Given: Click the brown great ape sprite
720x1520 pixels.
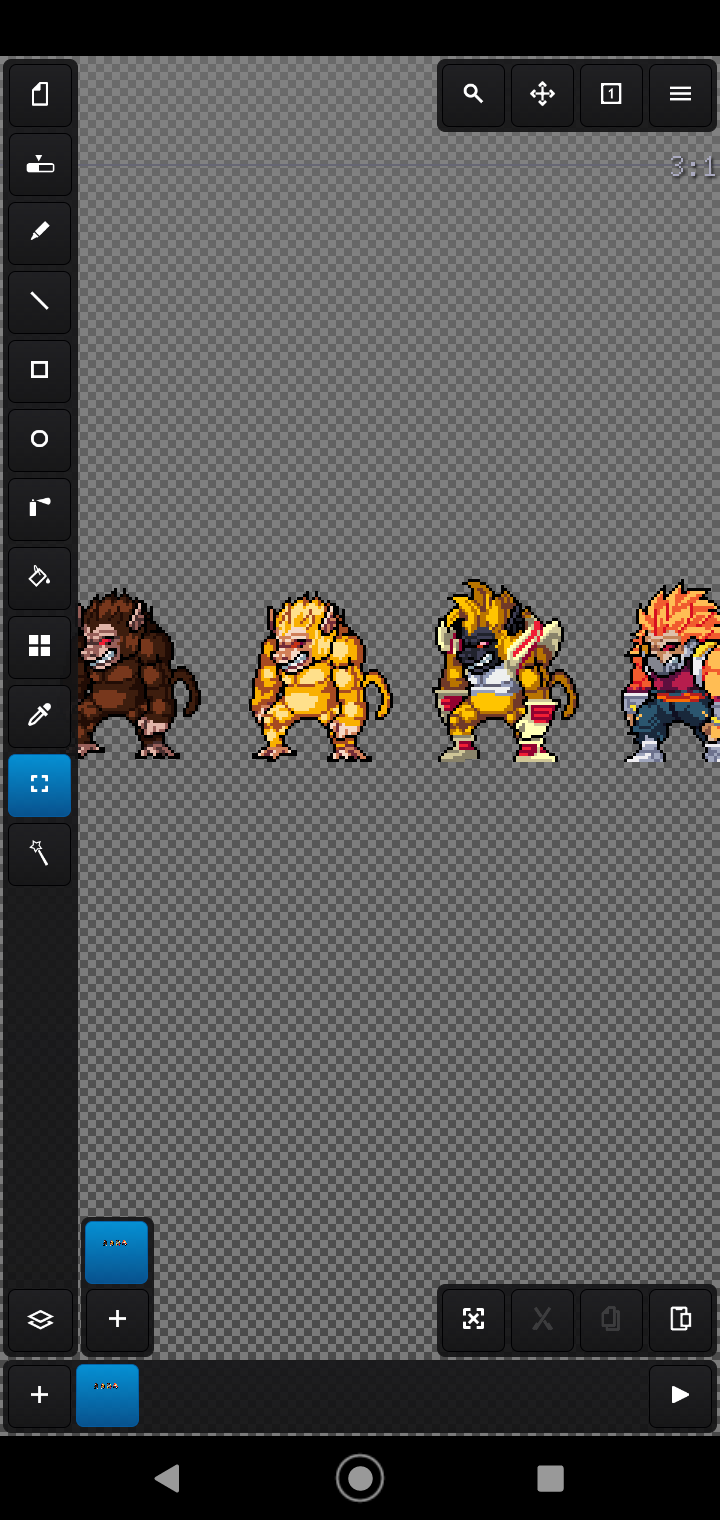Looking at the screenshot, I should 138,674.
